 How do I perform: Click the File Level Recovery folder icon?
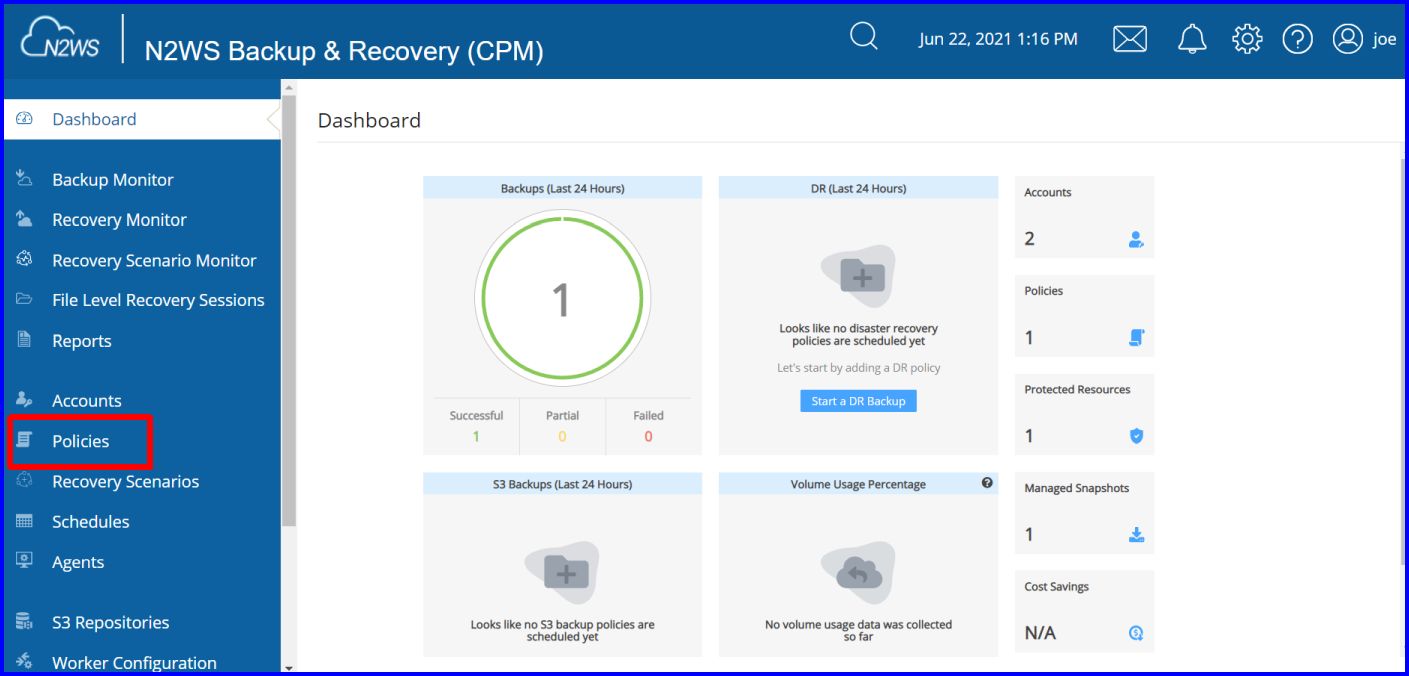[25, 299]
